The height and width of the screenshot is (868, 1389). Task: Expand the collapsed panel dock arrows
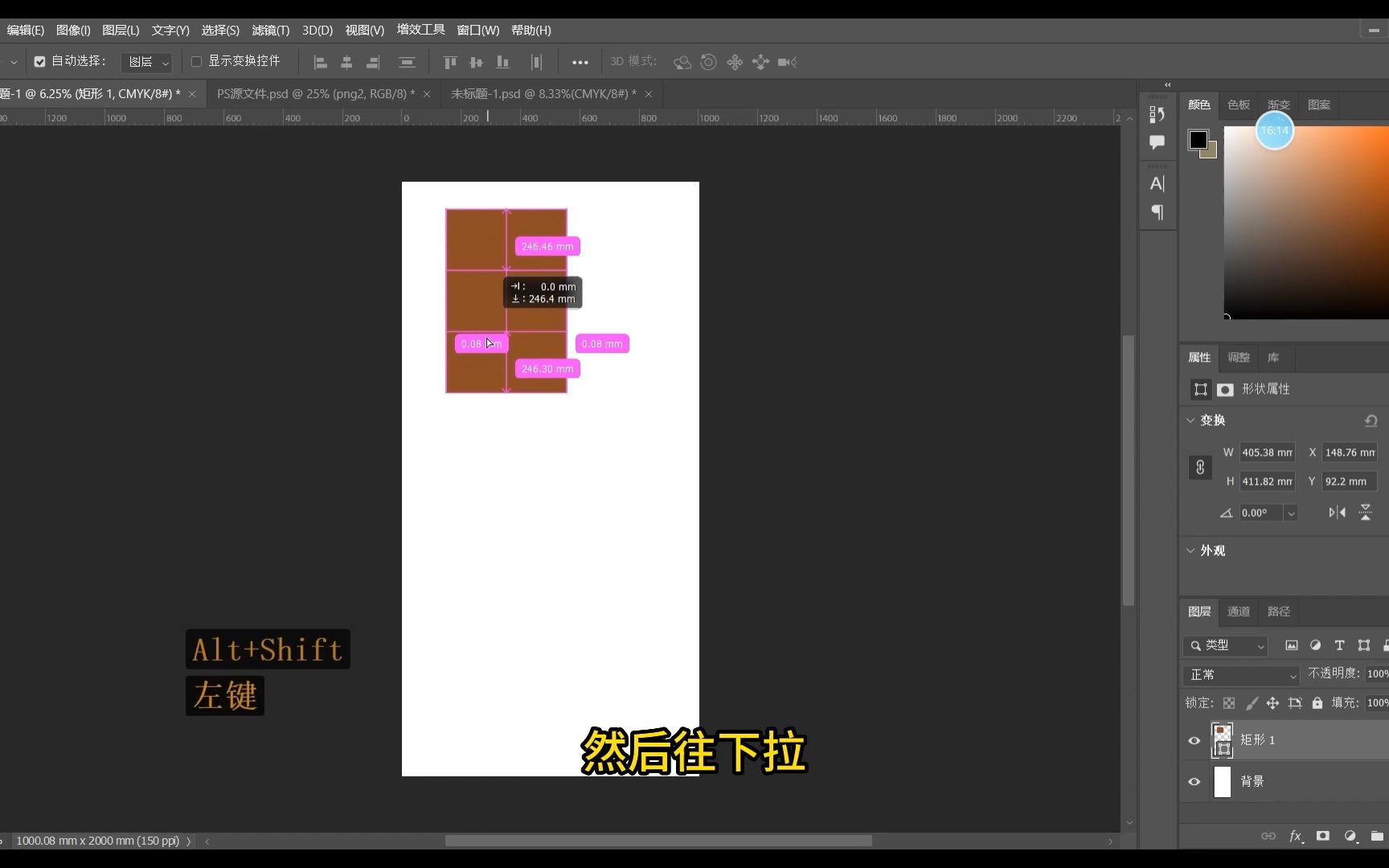pyautogui.click(x=1167, y=84)
